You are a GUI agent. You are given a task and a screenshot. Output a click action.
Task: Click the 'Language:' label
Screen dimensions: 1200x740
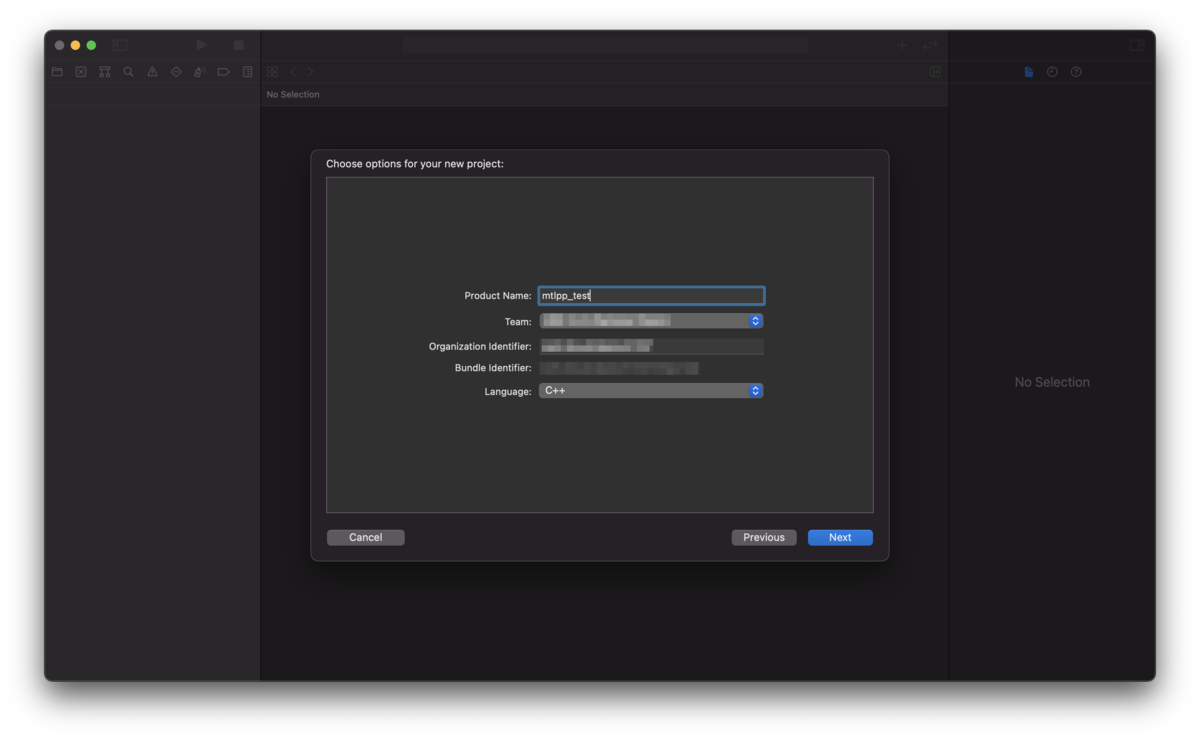point(508,392)
